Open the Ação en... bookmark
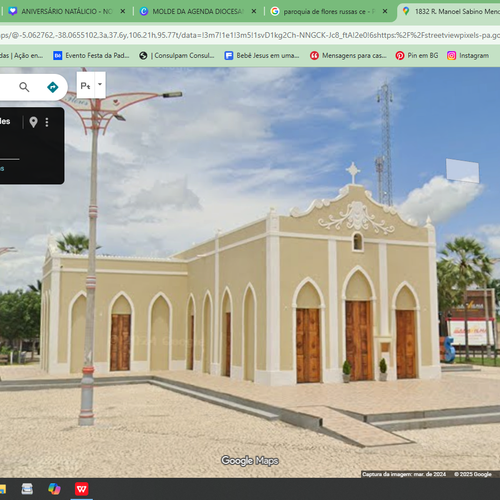Image resolution: width=500 pixels, height=500 pixels. coord(22,56)
